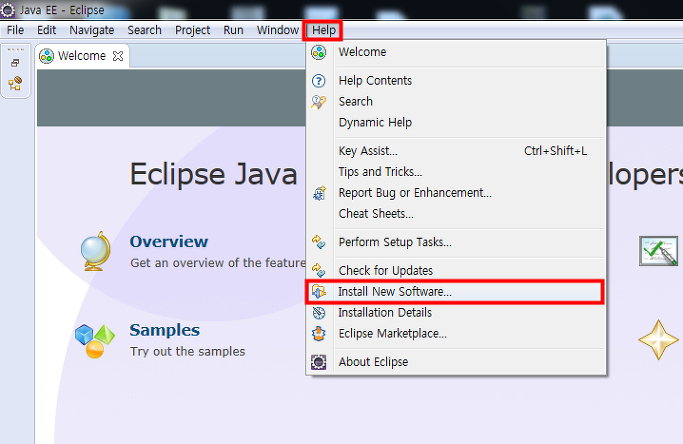Open Help Contents
The width and height of the screenshot is (683, 444).
(456, 81)
